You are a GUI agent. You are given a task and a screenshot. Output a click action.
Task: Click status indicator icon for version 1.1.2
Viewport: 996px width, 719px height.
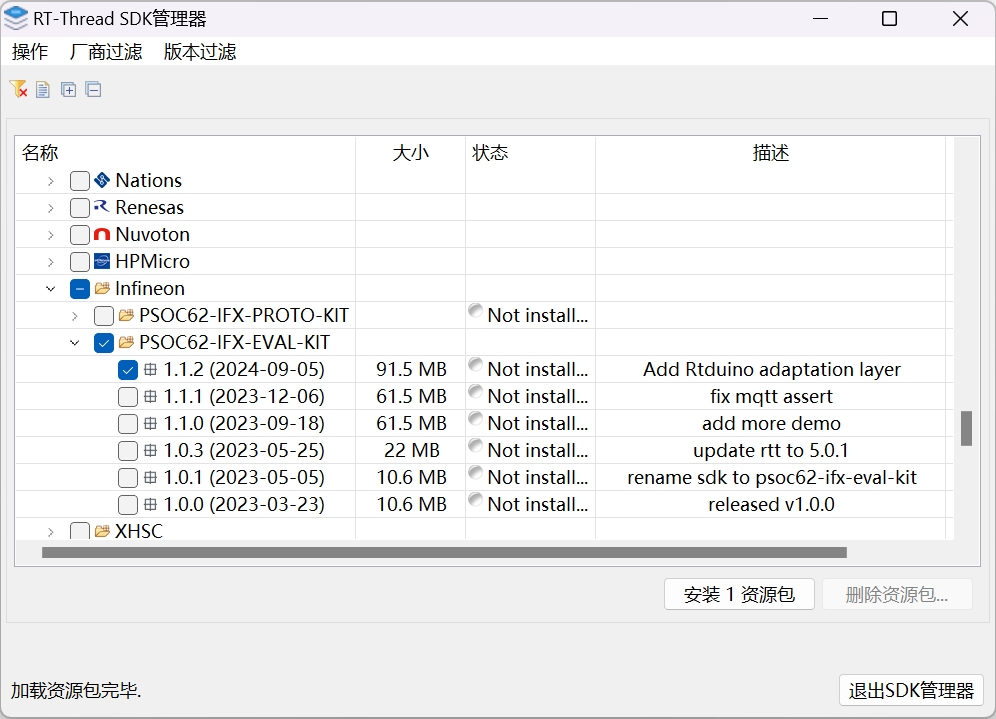click(x=475, y=365)
